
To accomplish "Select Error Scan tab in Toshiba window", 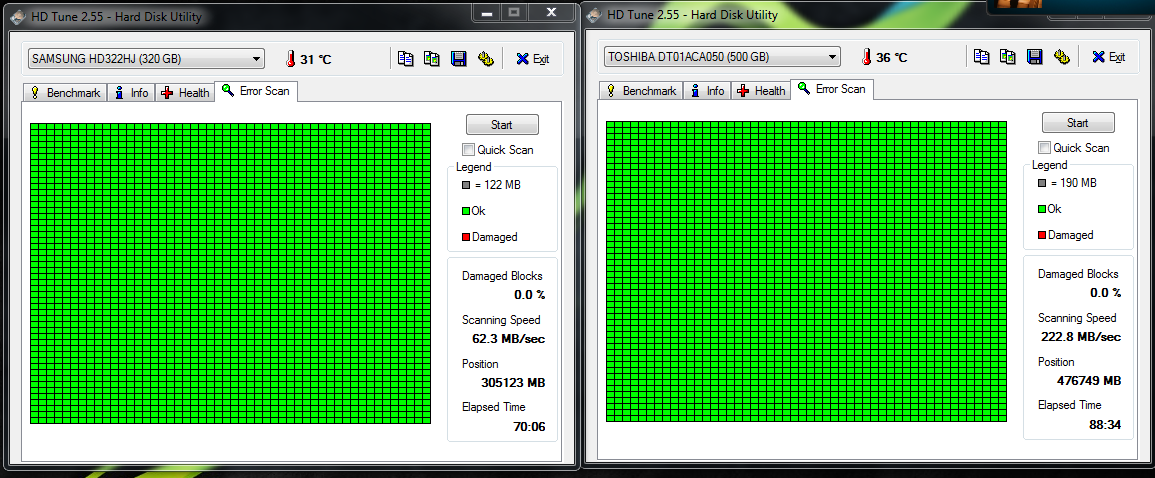I will tap(832, 89).
